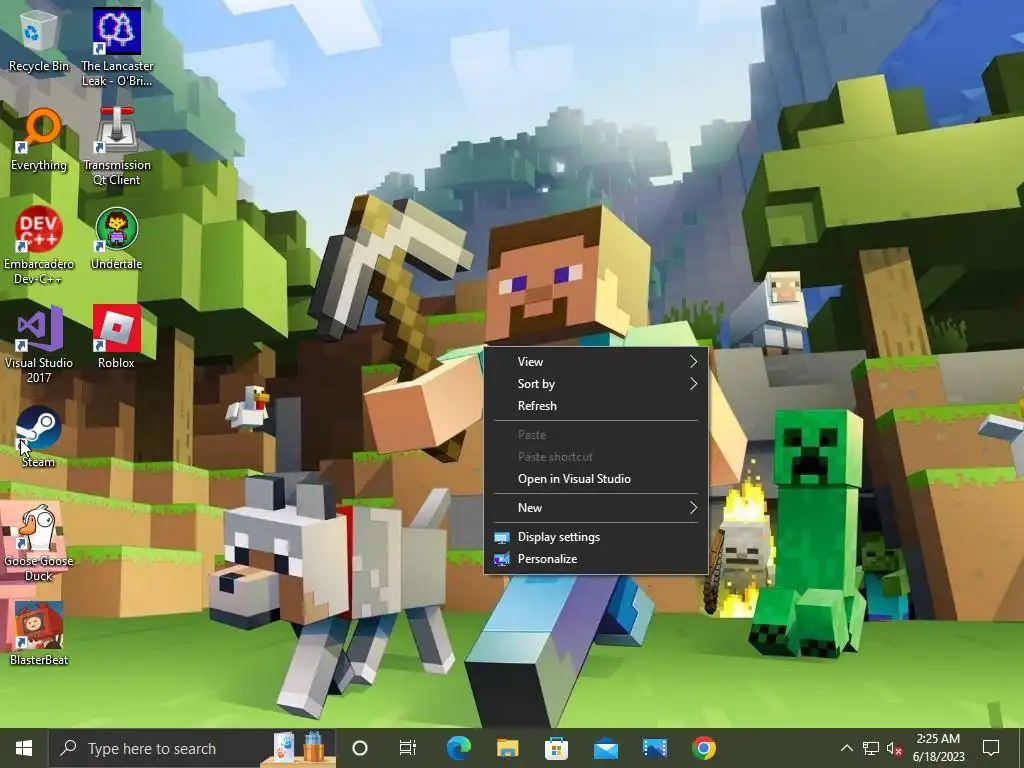
Task: Select the BlasterBeat desktop icon
Action: click(x=39, y=633)
